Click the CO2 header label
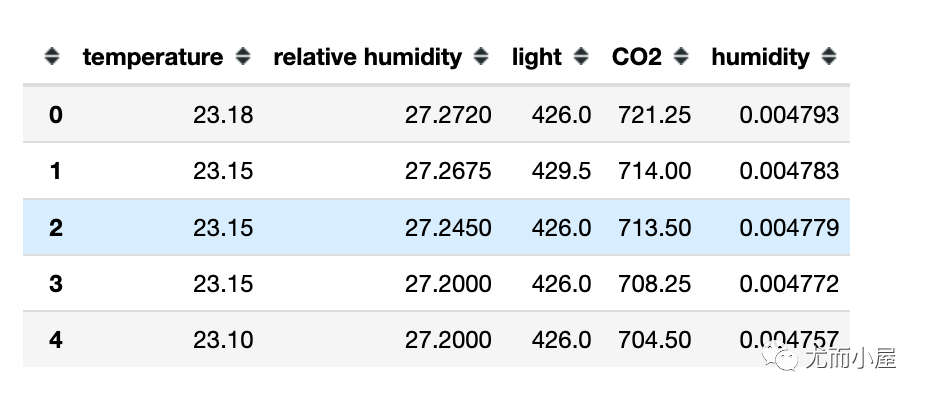926x398 pixels. click(x=637, y=57)
